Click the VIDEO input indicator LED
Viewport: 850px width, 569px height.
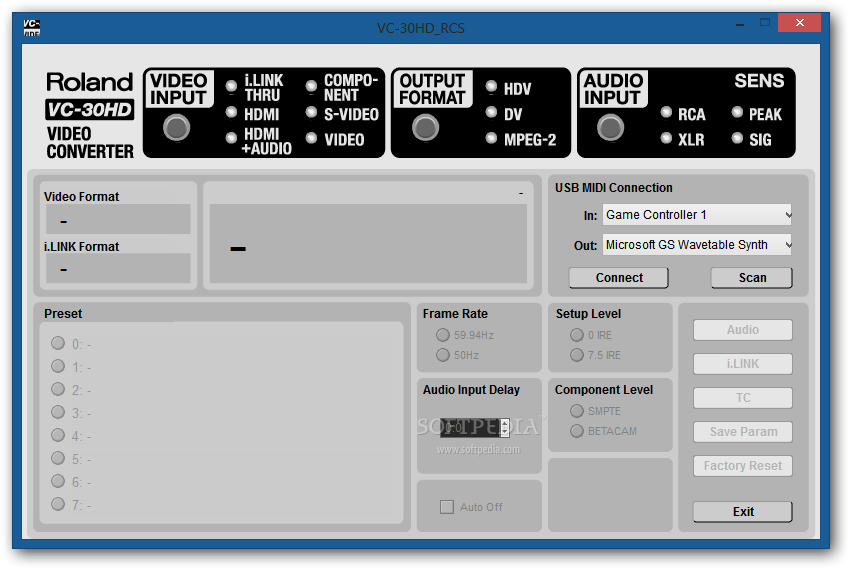click(x=311, y=138)
